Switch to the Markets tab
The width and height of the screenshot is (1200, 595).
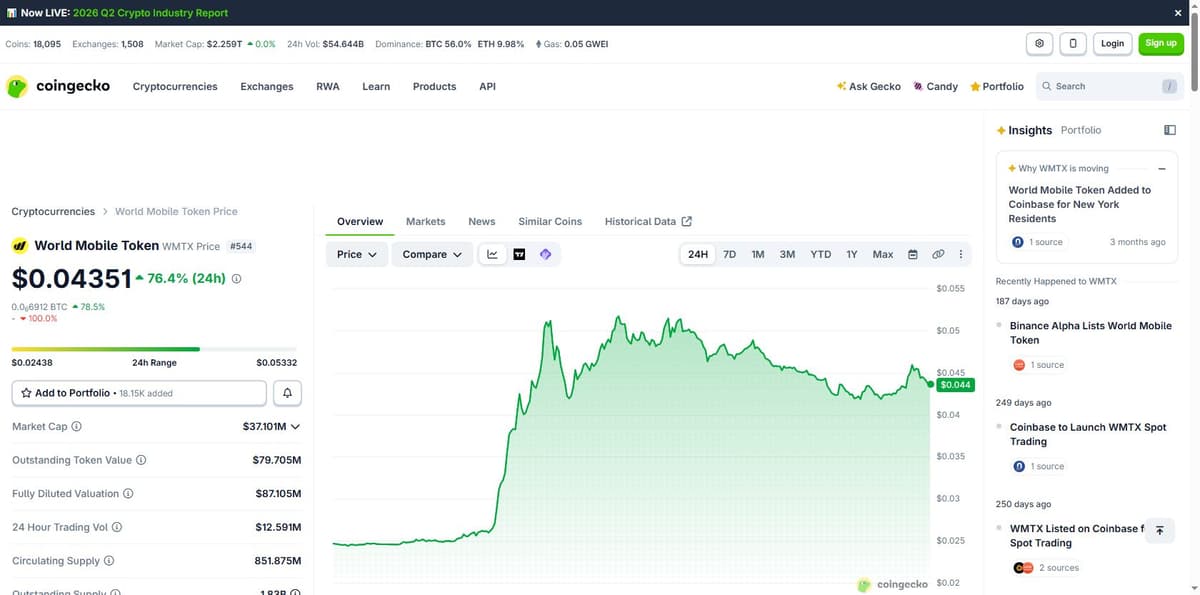tap(426, 222)
